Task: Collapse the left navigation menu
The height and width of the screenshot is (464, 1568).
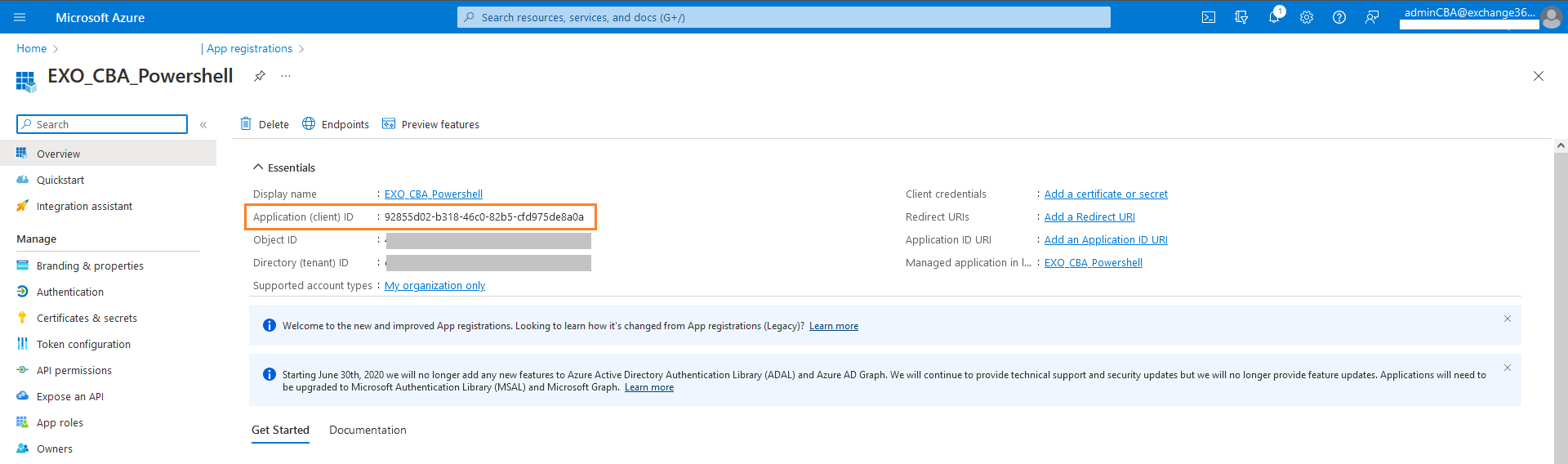Action: 203,125
